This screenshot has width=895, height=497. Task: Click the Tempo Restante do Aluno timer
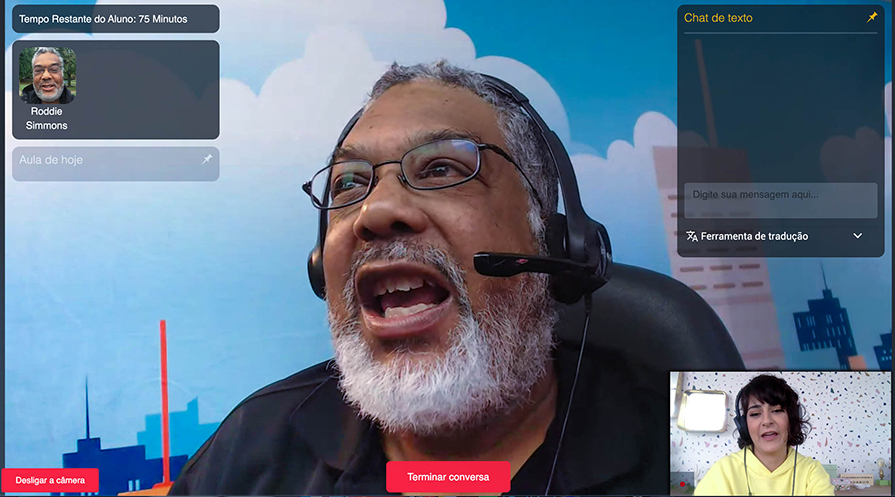tap(115, 19)
